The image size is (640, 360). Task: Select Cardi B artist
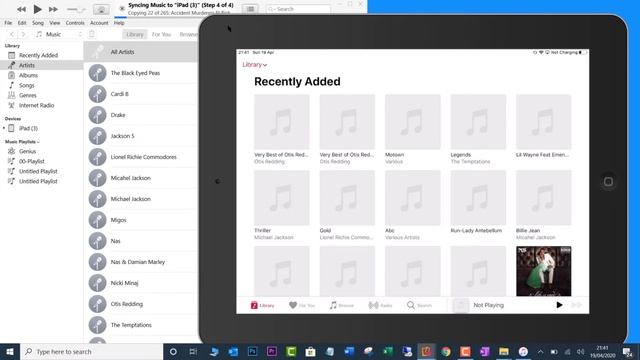click(141, 94)
